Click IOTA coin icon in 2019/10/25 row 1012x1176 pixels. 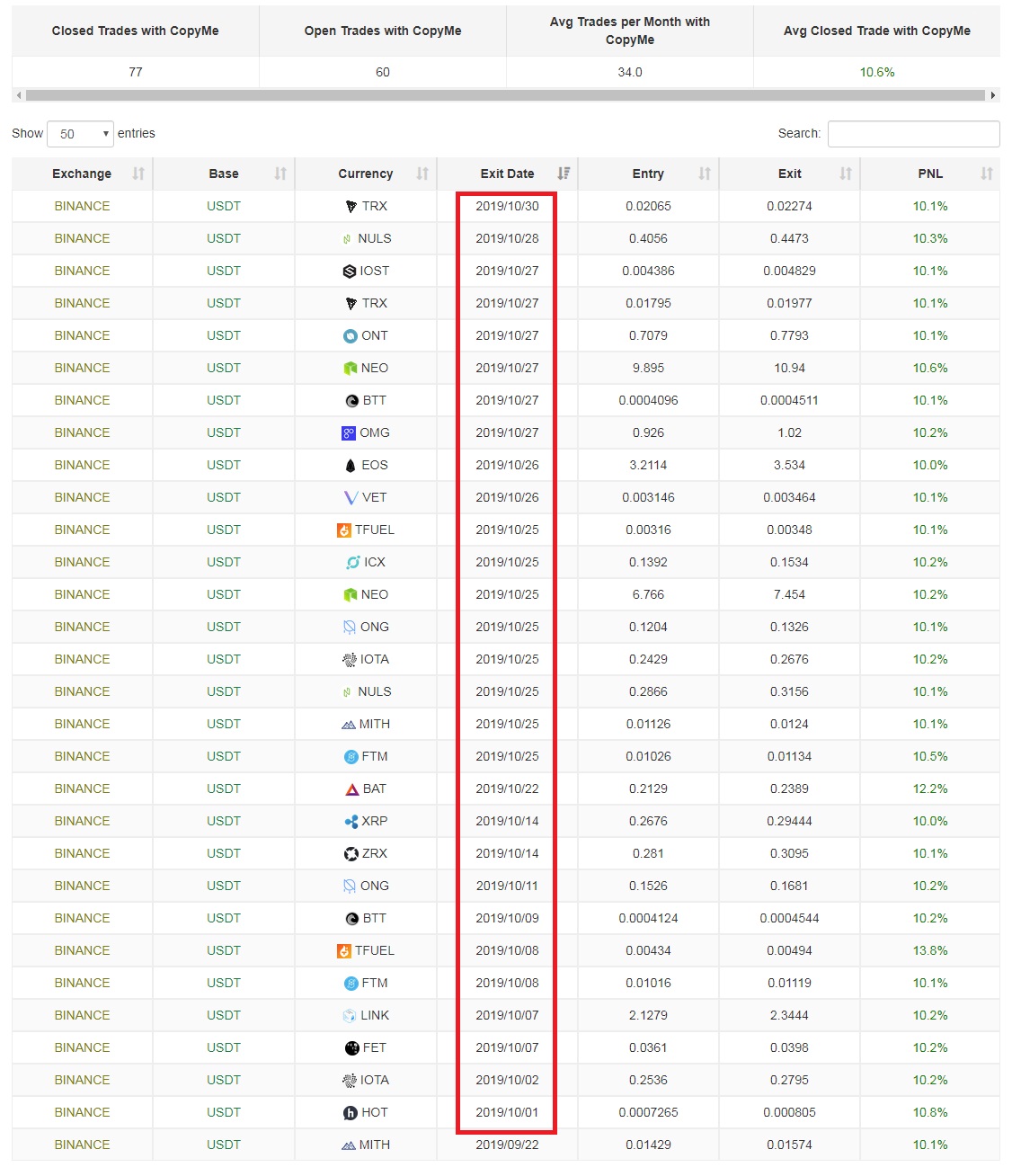(350, 660)
